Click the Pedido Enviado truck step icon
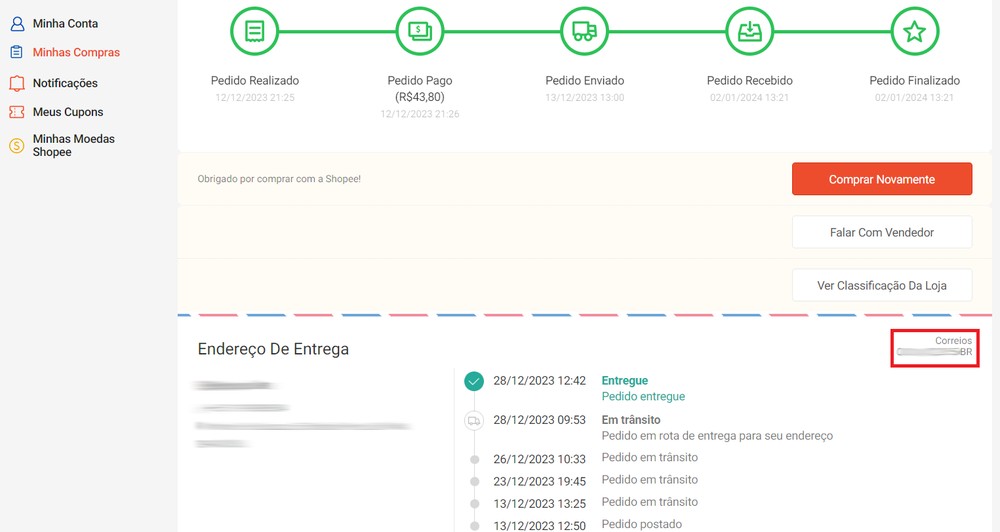This screenshot has width=1000, height=532. point(585,31)
